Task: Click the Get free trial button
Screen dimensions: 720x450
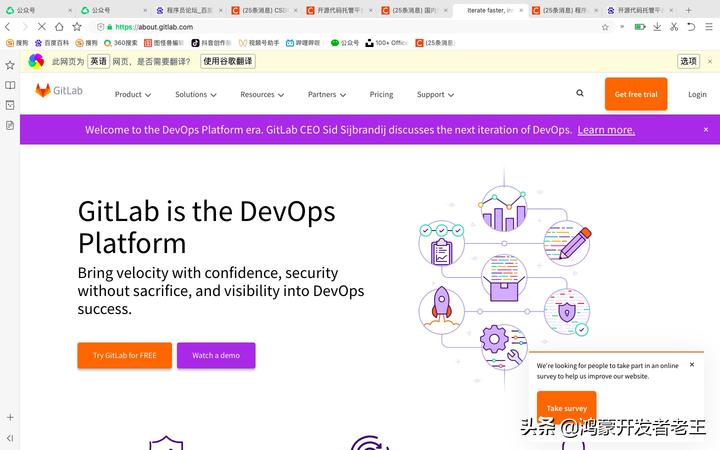Action: [636, 94]
